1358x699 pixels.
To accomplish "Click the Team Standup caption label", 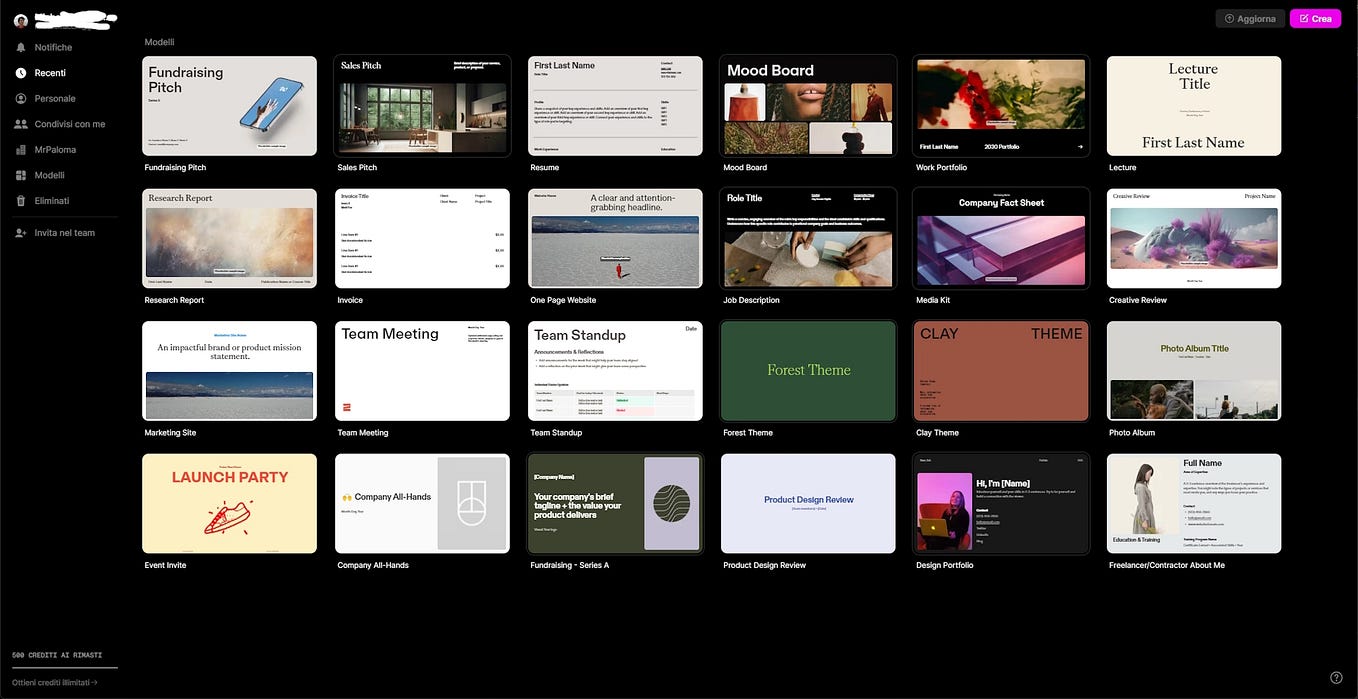I will pyautogui.click(x=556, y=433).
